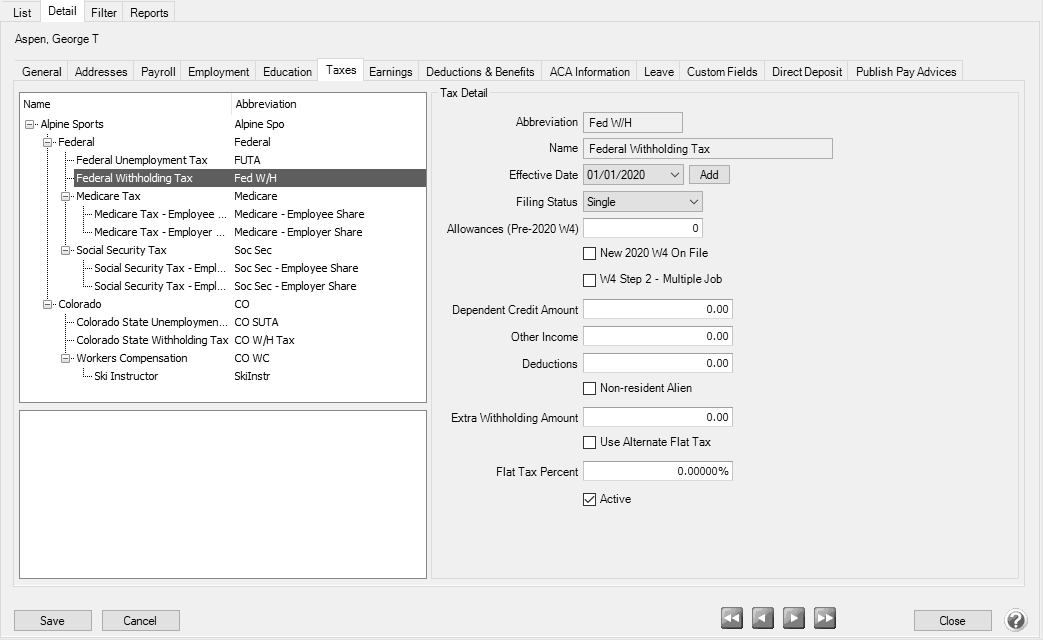Screen dimensions: 1043x641
Task: Collapse the Federal tree node
Action: pyautogui.click(x=47, y=142)
